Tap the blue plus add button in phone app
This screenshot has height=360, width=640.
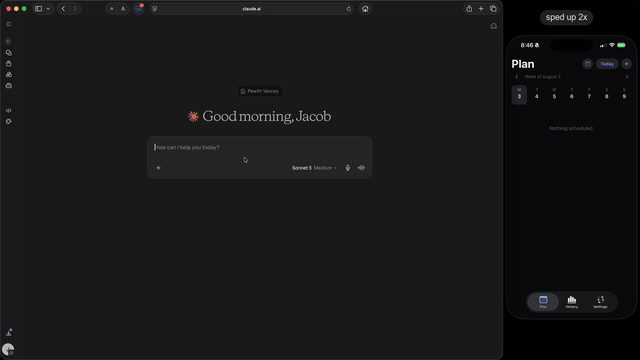[x=627, y=64]
